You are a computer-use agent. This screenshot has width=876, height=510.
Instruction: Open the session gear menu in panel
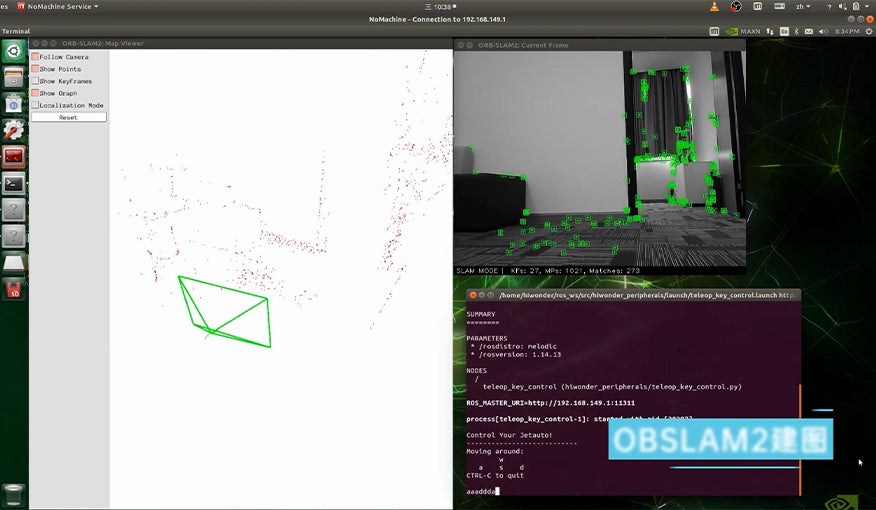[867, 31]
